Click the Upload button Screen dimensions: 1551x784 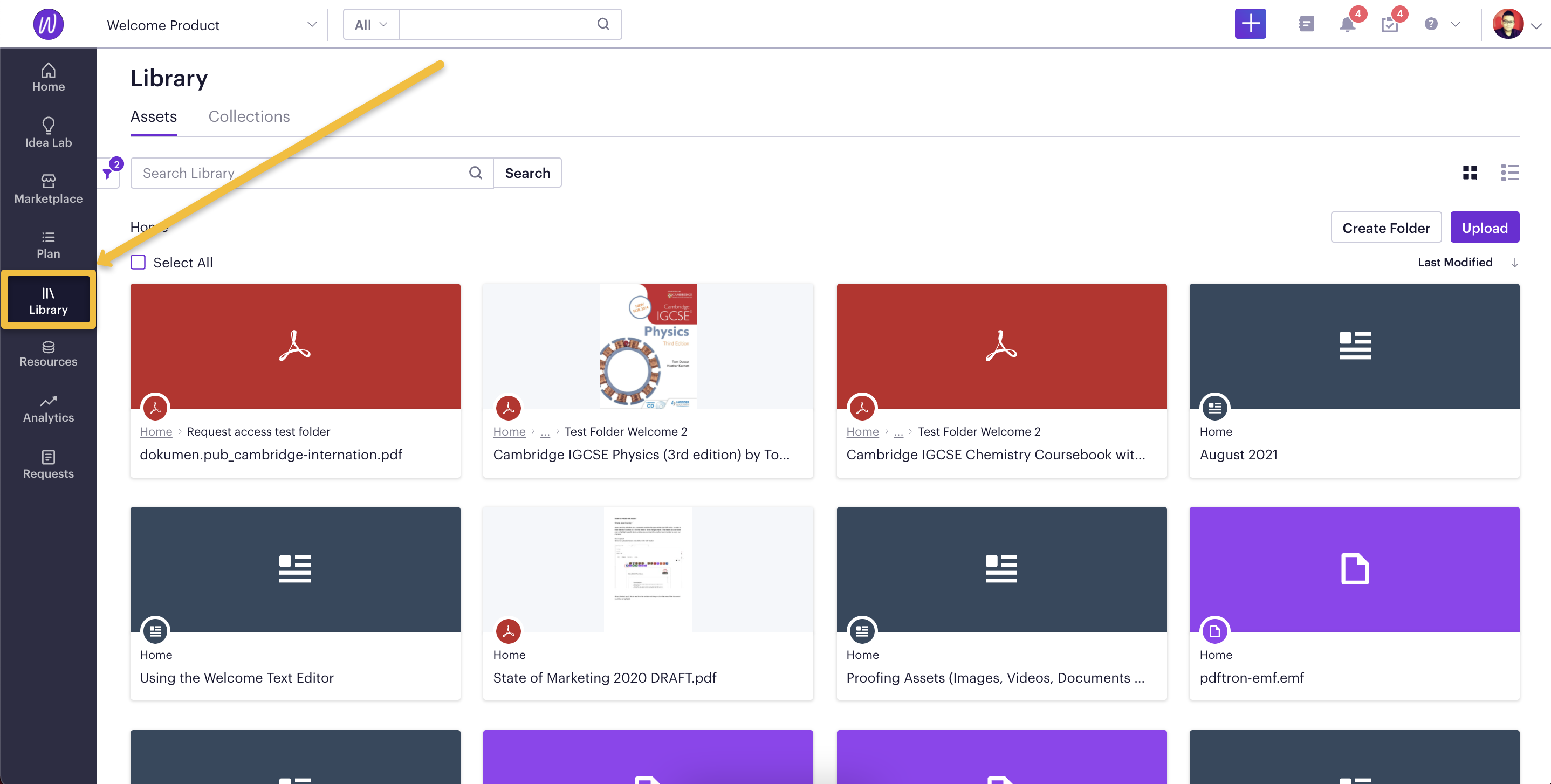[x=1485, y=227]
